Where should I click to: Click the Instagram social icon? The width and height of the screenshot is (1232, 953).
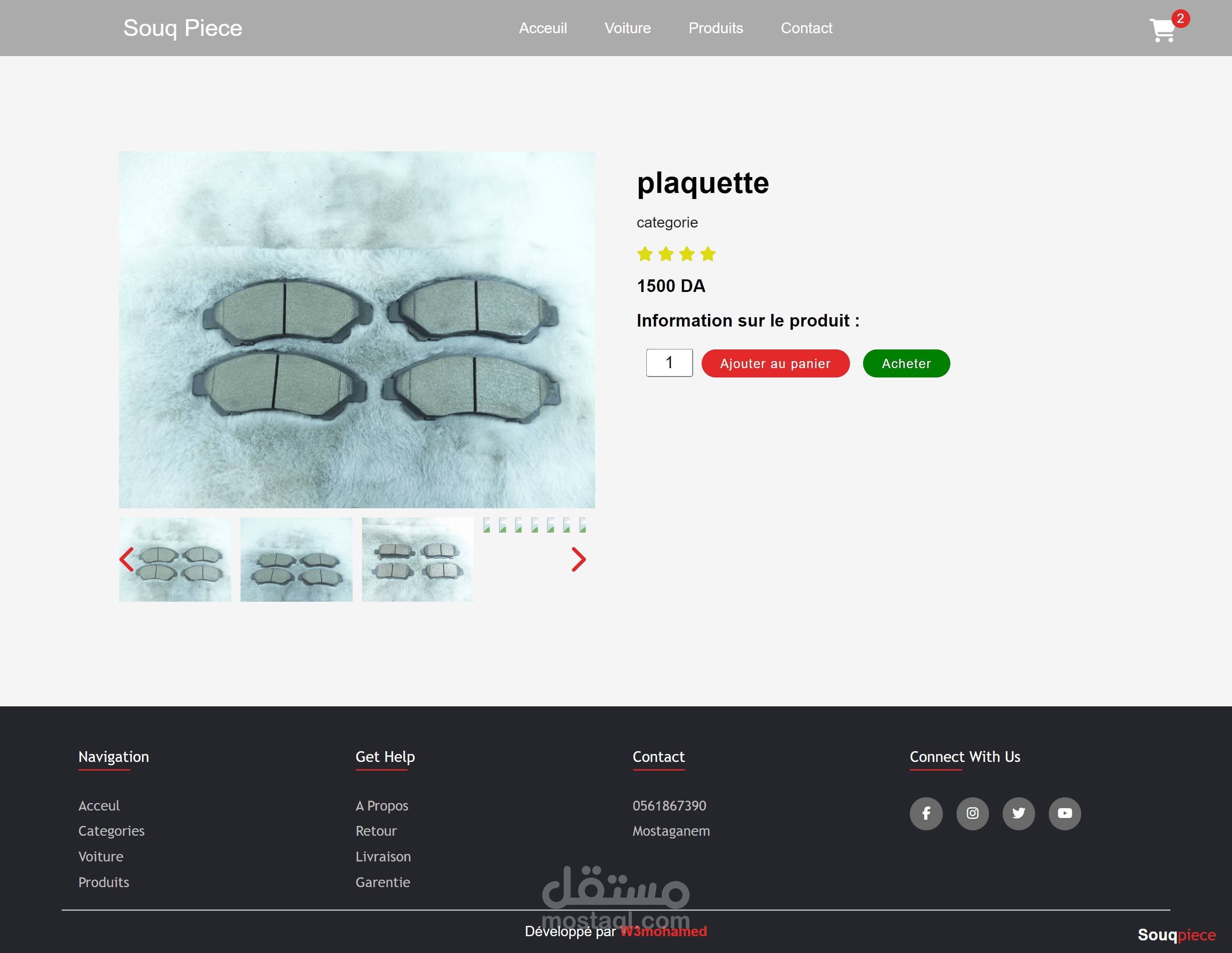tap(972, 813)
